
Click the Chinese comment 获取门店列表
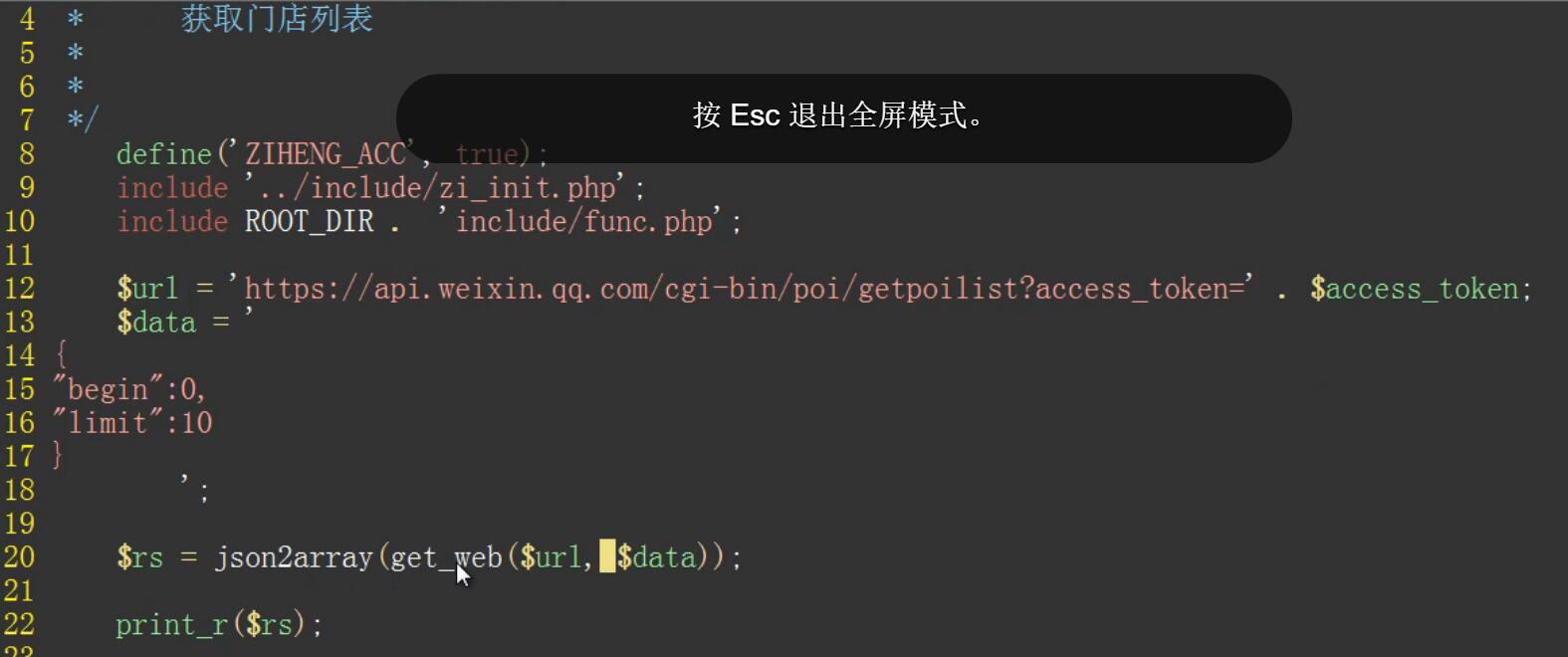click(277, 19)
